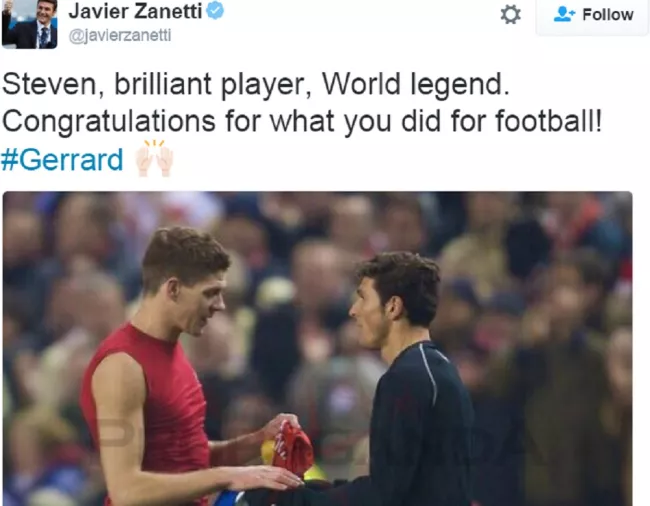Image resolution: width=650 pixels, height=506 pixels.
Task: Click the "Congratulations for what you did" line
Action: click(221, 122)
